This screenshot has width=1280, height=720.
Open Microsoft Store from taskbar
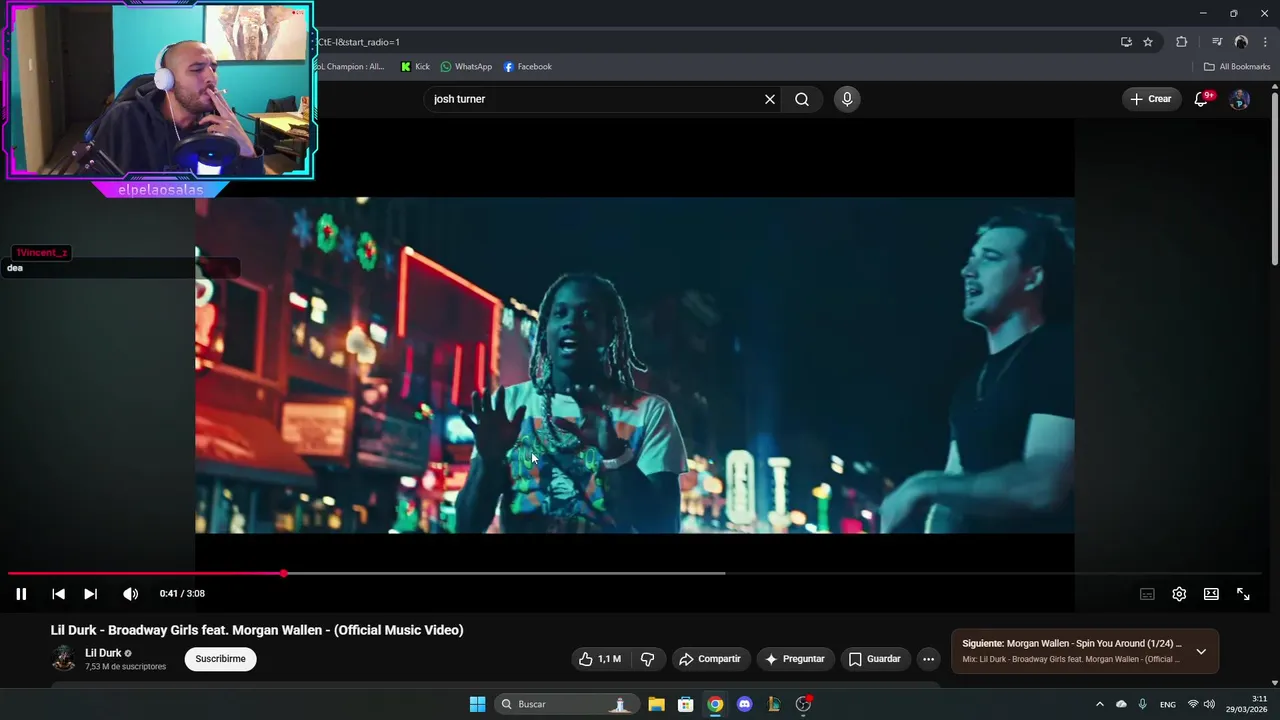pyautogui.click(x=686, y=704)
